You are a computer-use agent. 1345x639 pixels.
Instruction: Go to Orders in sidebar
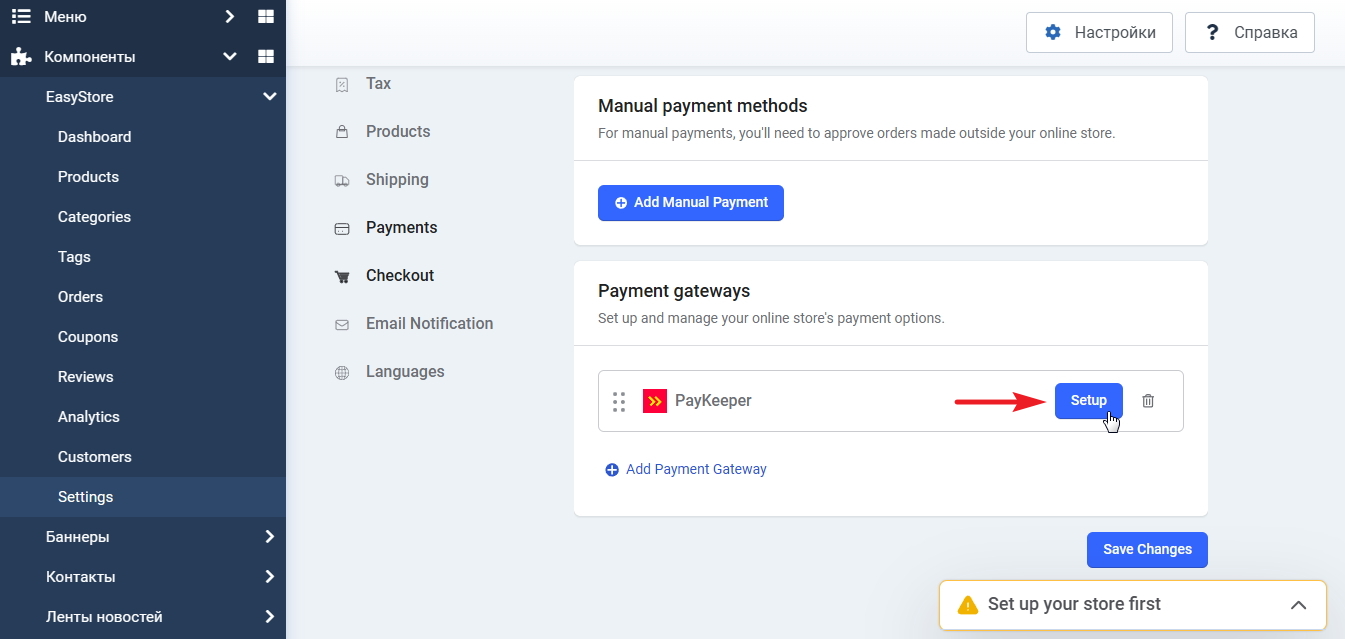(80, 297)
